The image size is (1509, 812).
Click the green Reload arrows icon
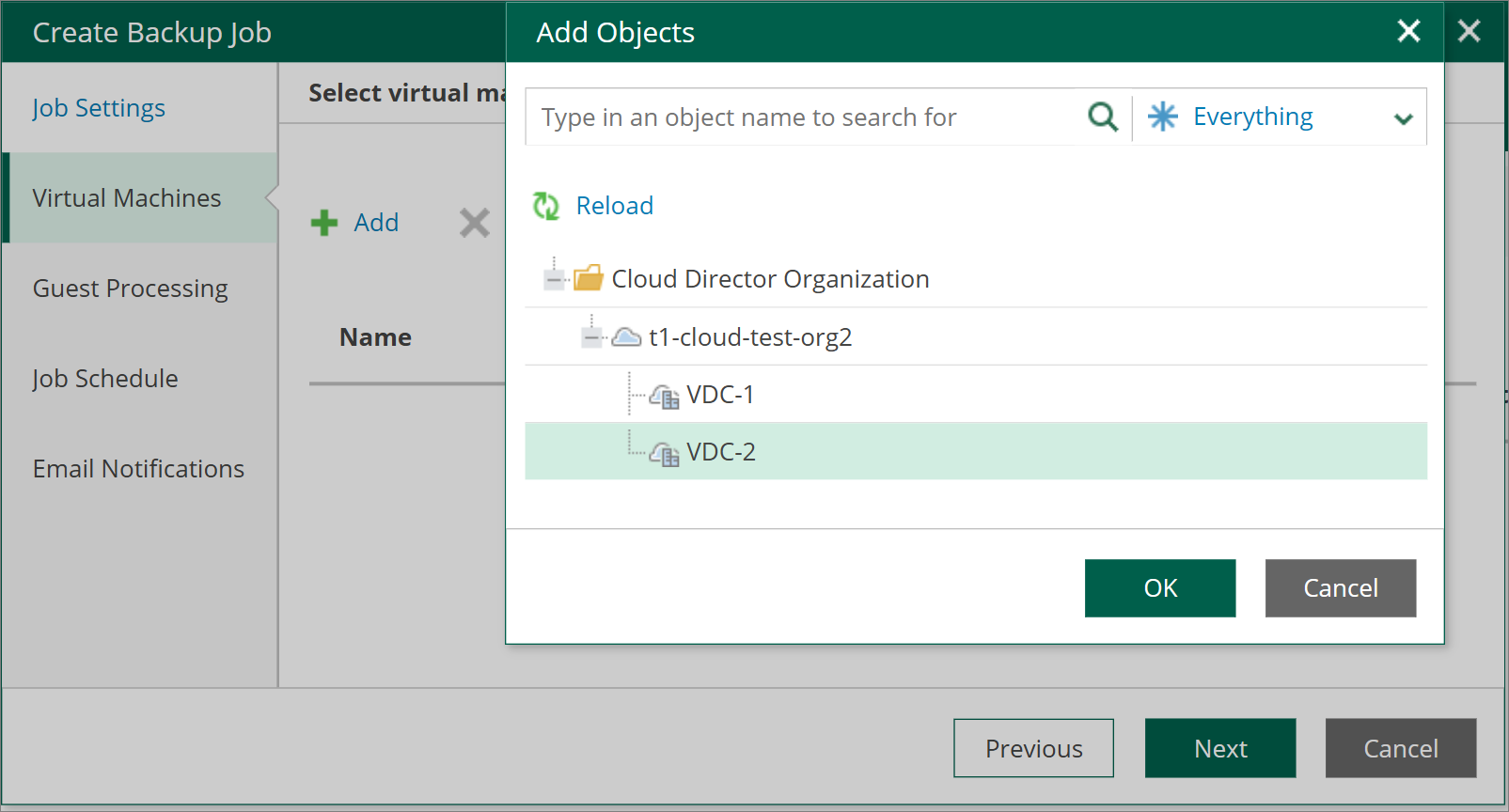point(546,206)
